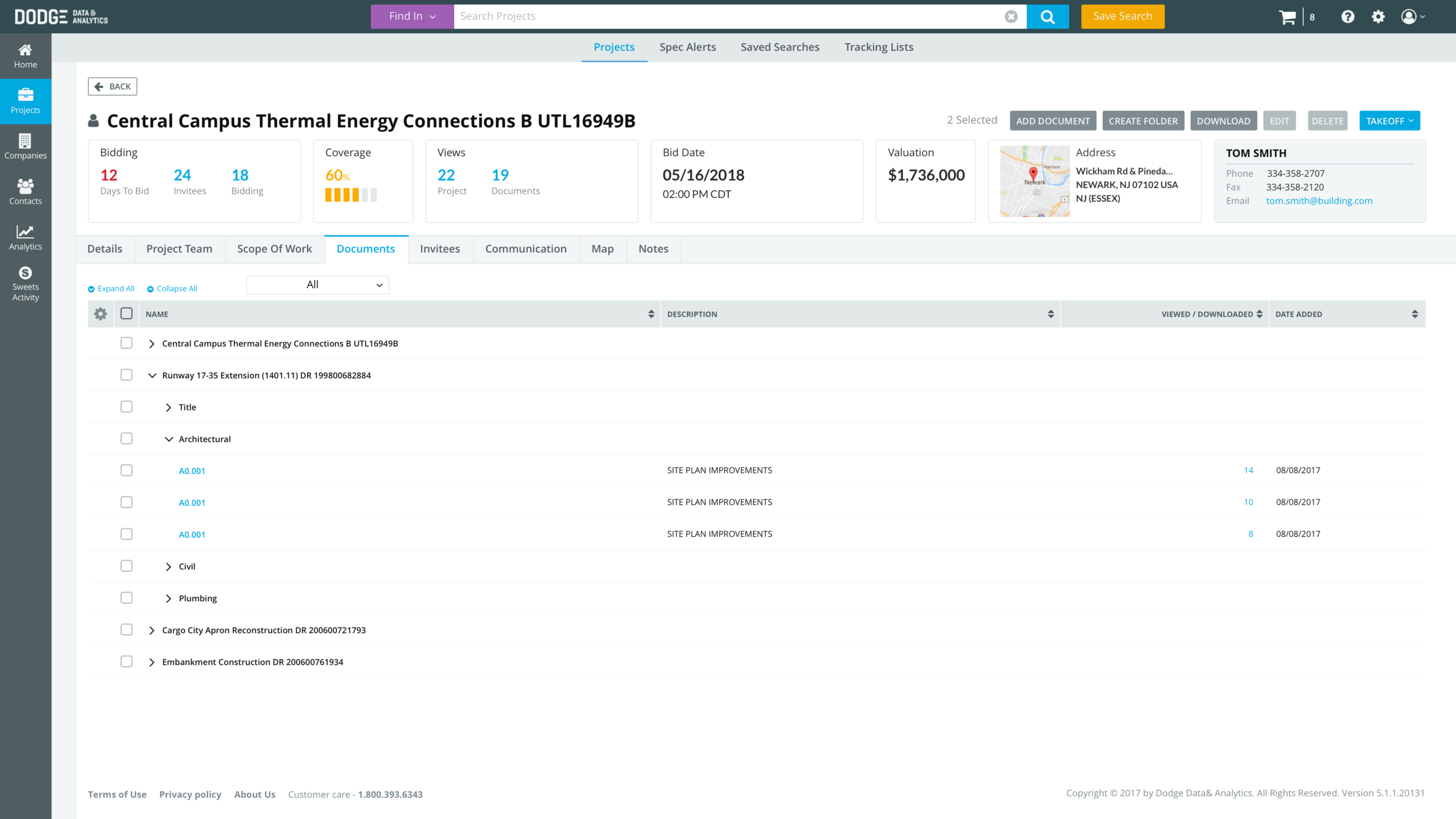Open Contacts from the sidebar
The image size is (1456, 819).
click(x=25, y=192)
